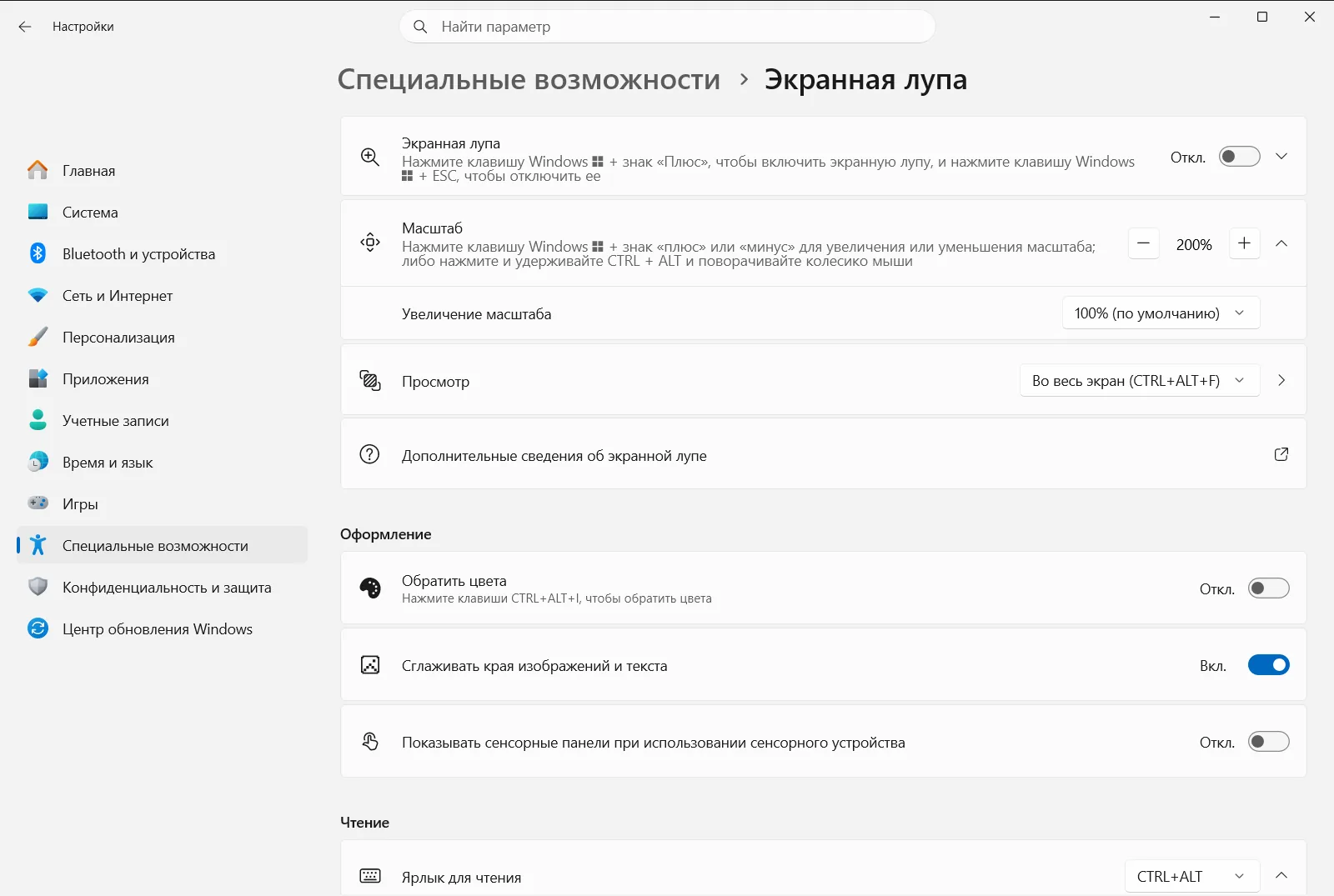The image size is (1334, 896).
Task: Click the Главная home icon
Action: pos(38,170)
